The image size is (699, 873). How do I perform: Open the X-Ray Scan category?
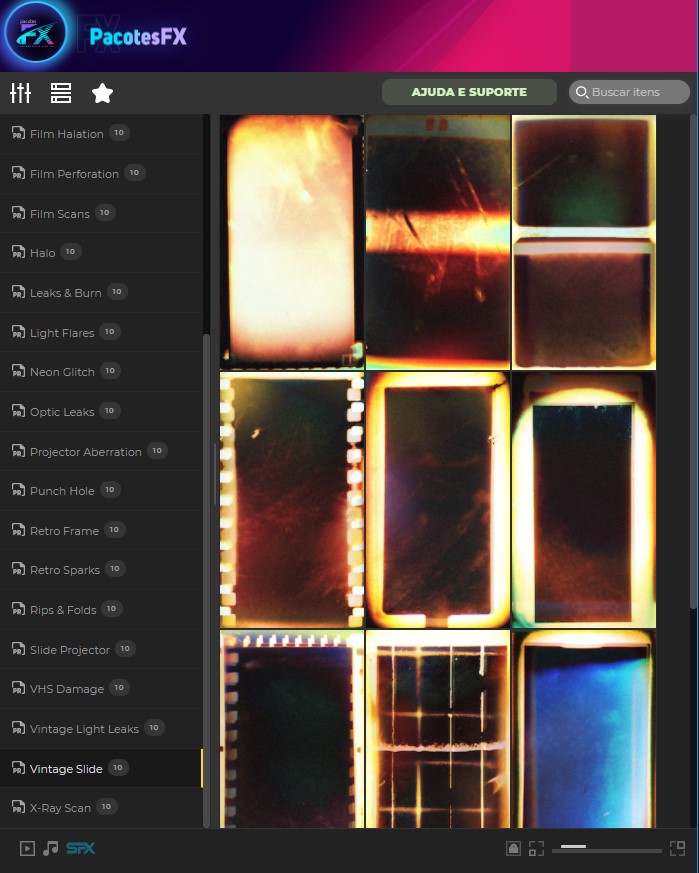(60, 808)
